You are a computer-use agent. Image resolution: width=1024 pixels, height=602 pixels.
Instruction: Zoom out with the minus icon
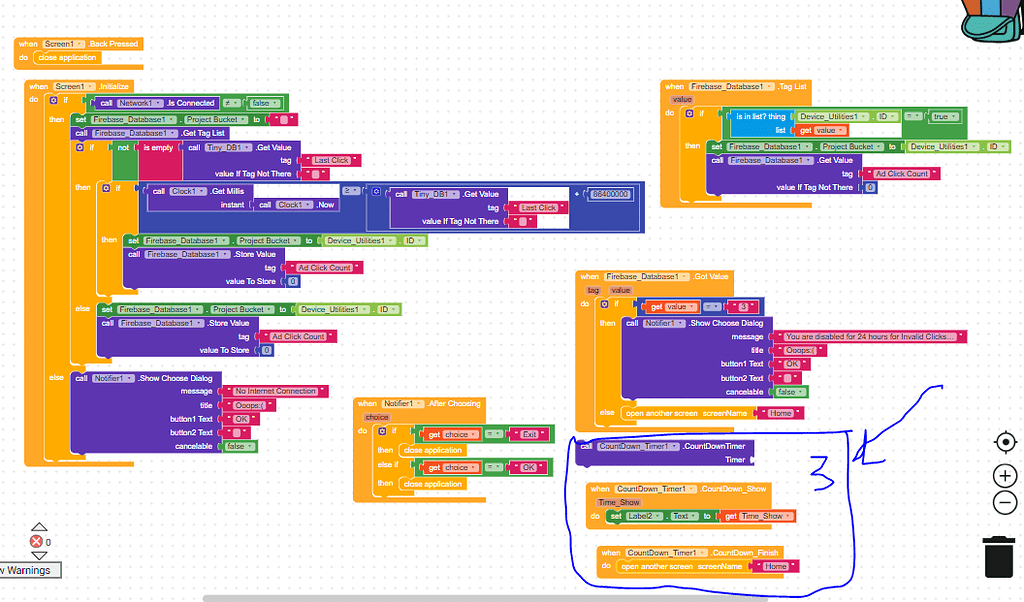tap(1005, 502)
